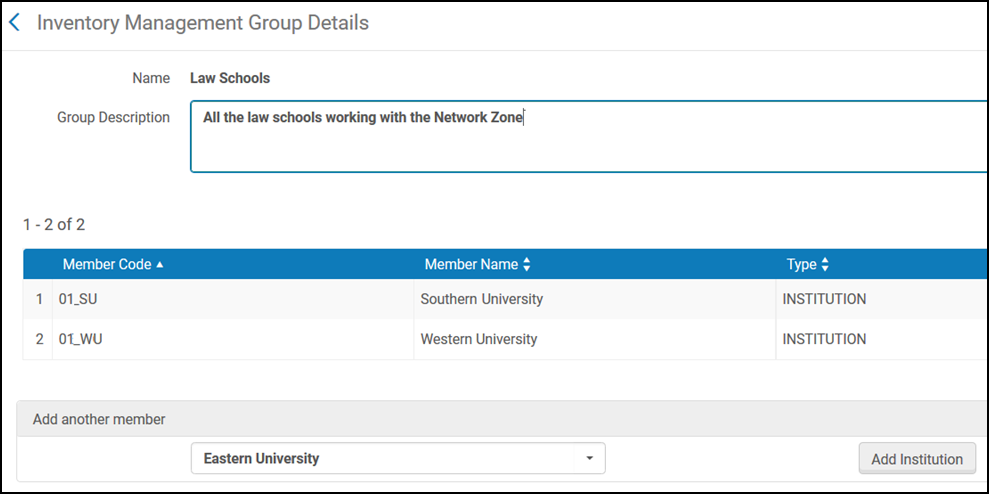Sort table by Type column header

click(801, 265)
